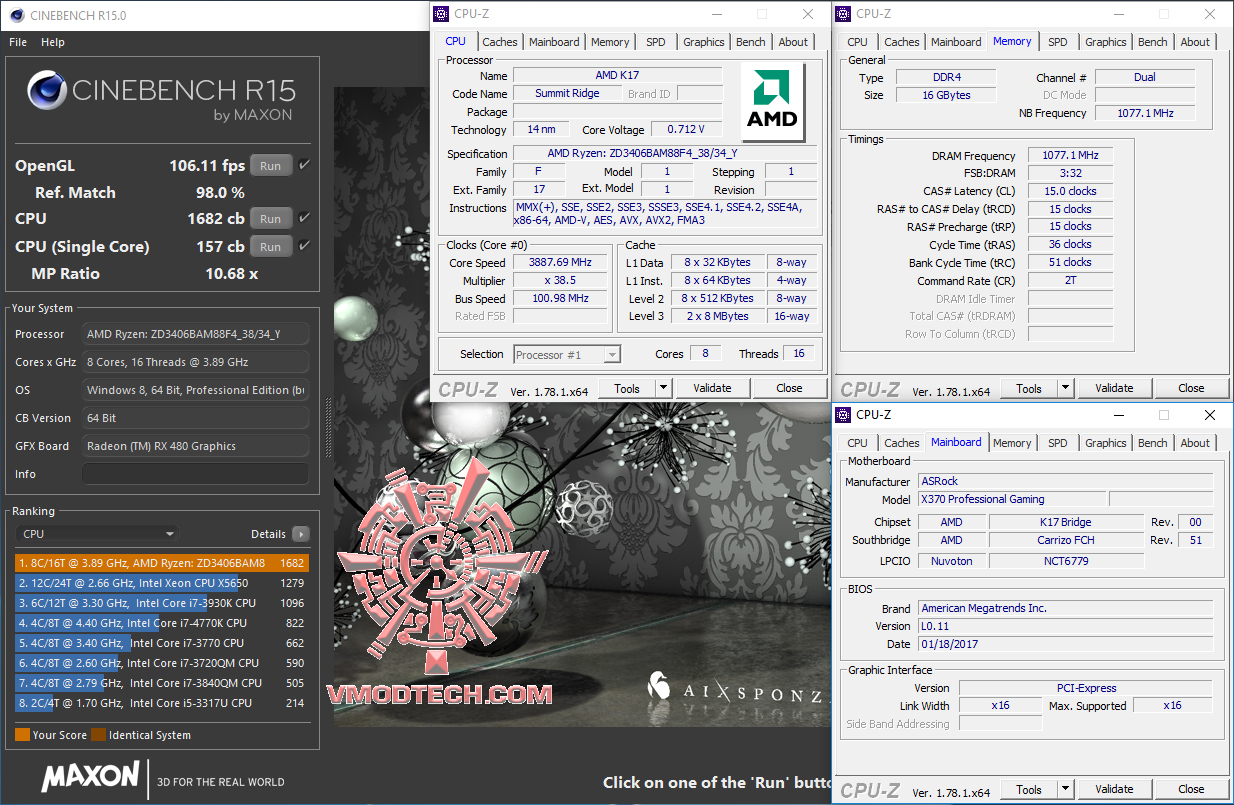1234x805 pixels.
Task: Click the AMD logo in CPU-Z
Action: (x=774, y=103)
